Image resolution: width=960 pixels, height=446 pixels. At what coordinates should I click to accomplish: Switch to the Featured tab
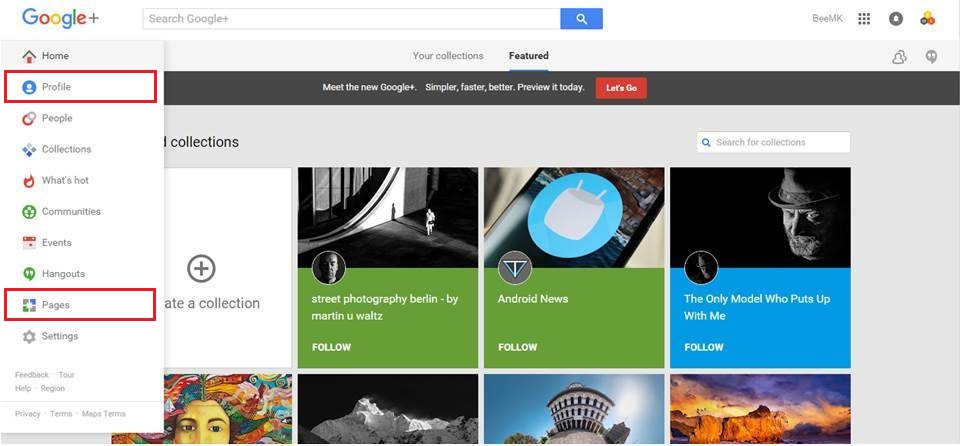[x=528, y=56]
